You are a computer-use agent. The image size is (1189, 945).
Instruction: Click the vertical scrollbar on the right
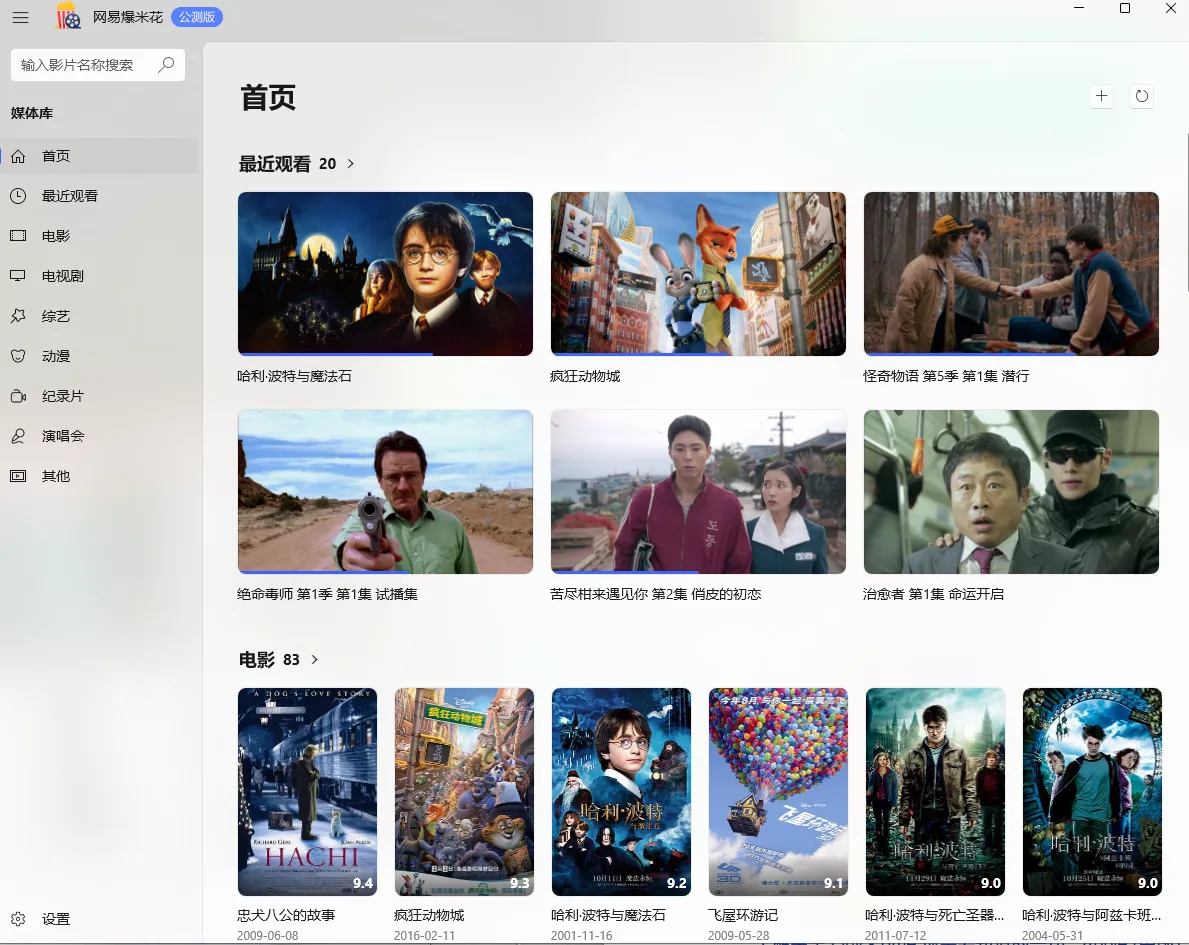pyautogui.click(x=1186, y=212)
